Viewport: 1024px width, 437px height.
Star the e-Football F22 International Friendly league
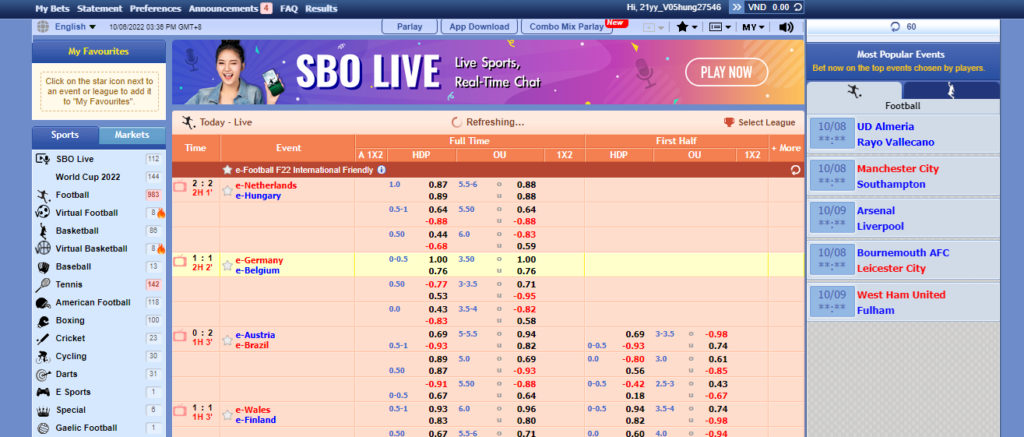(227, 170)
